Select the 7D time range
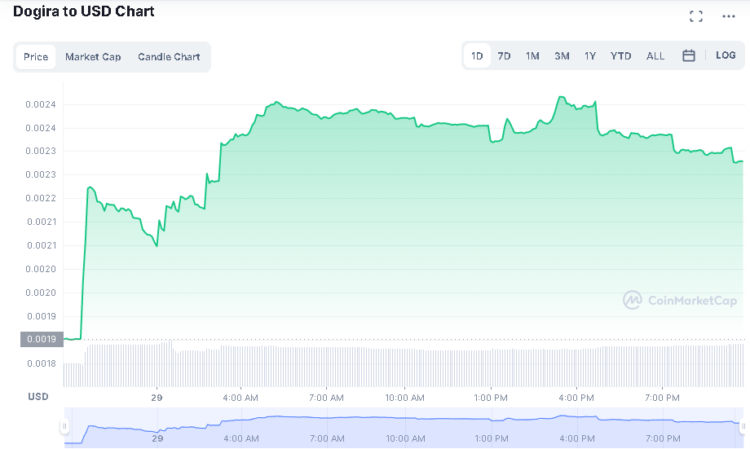This screenshot has width=750, height=449. coord(504,56)
